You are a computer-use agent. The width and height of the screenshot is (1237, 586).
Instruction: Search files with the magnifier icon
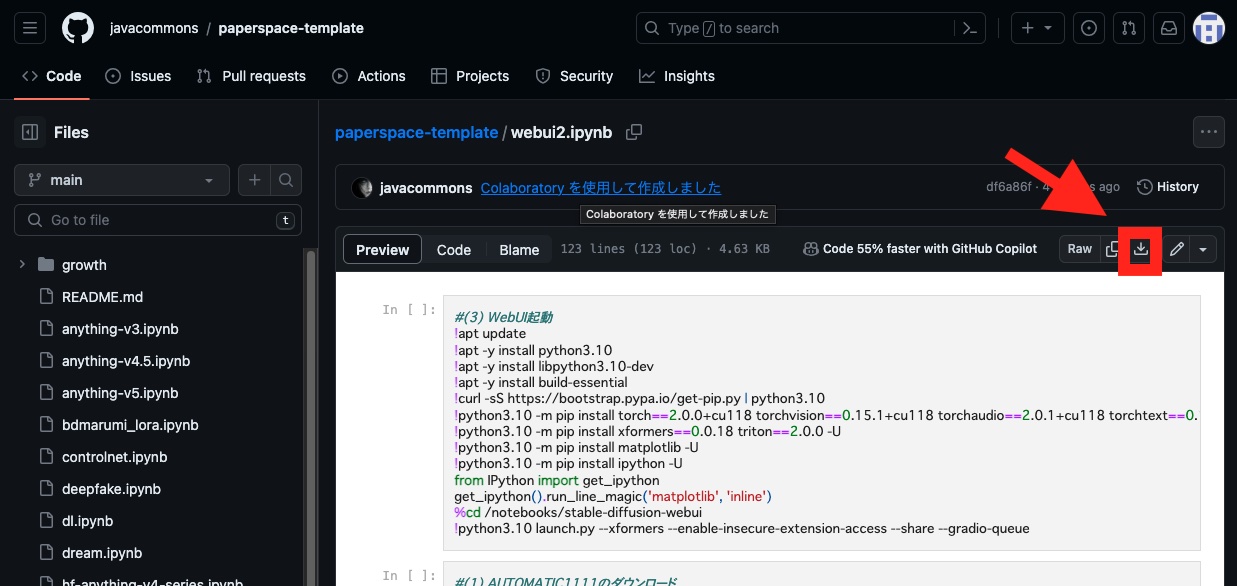[285, 180]
